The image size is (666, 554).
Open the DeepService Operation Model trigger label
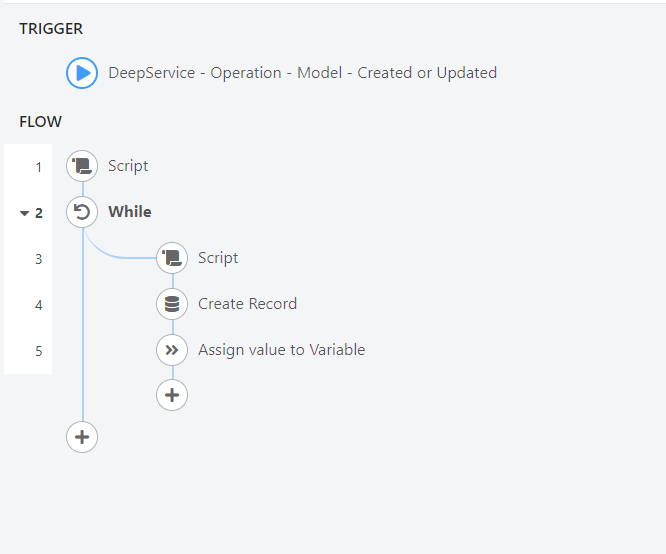(x=302, y=73)
